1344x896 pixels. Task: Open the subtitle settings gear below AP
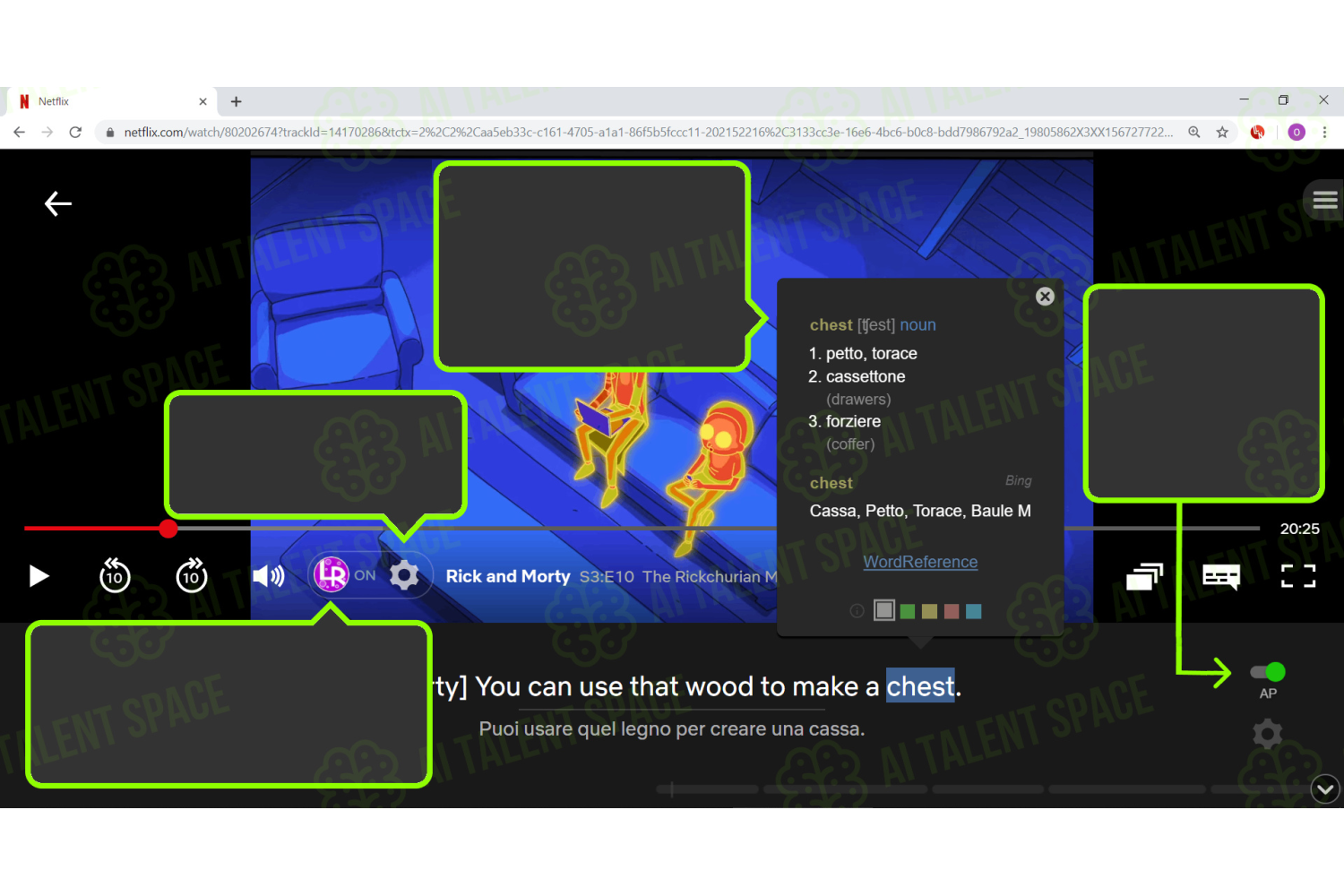tap(1267, 735)
